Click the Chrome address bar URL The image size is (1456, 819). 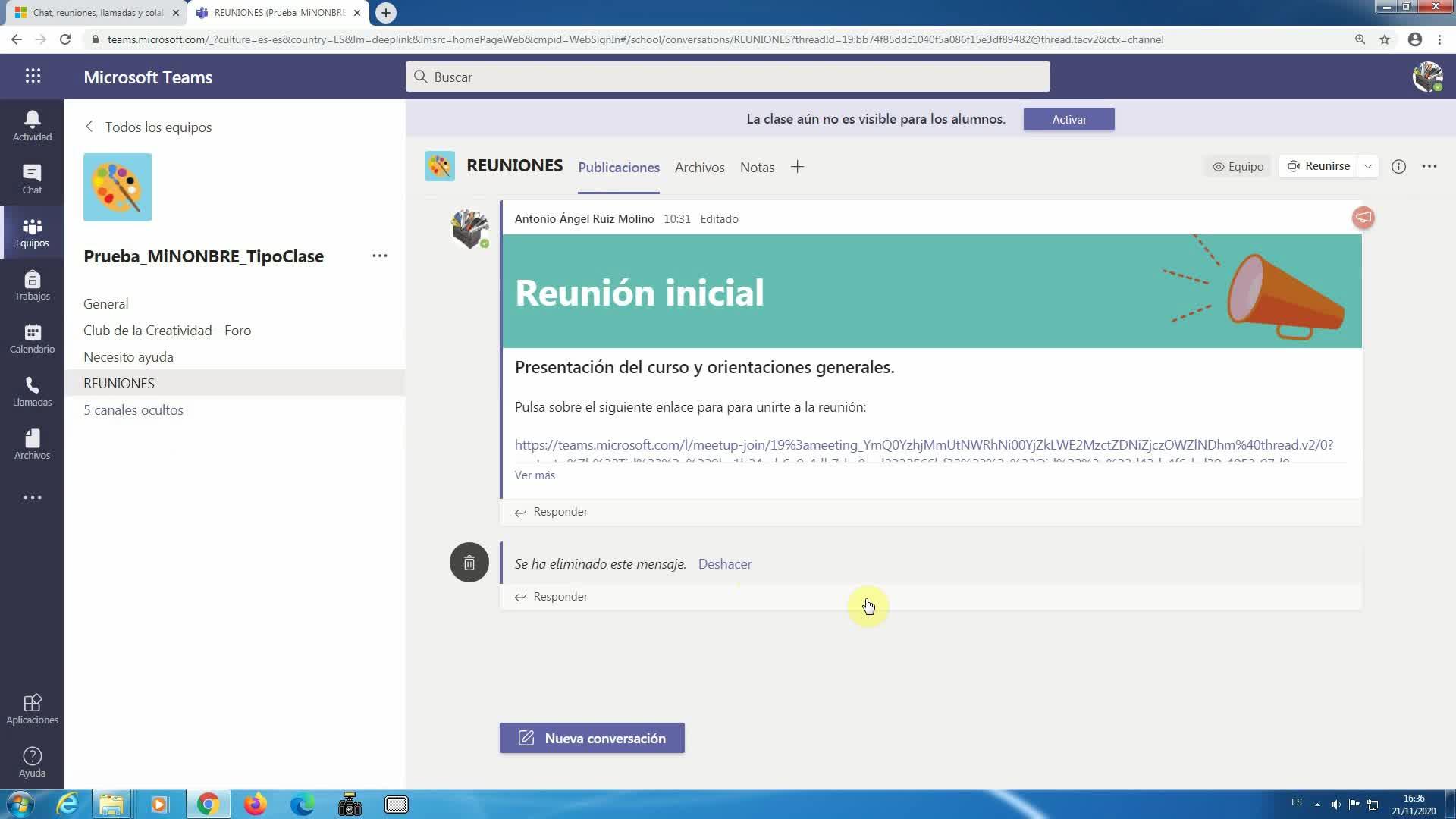click(635, 39)
